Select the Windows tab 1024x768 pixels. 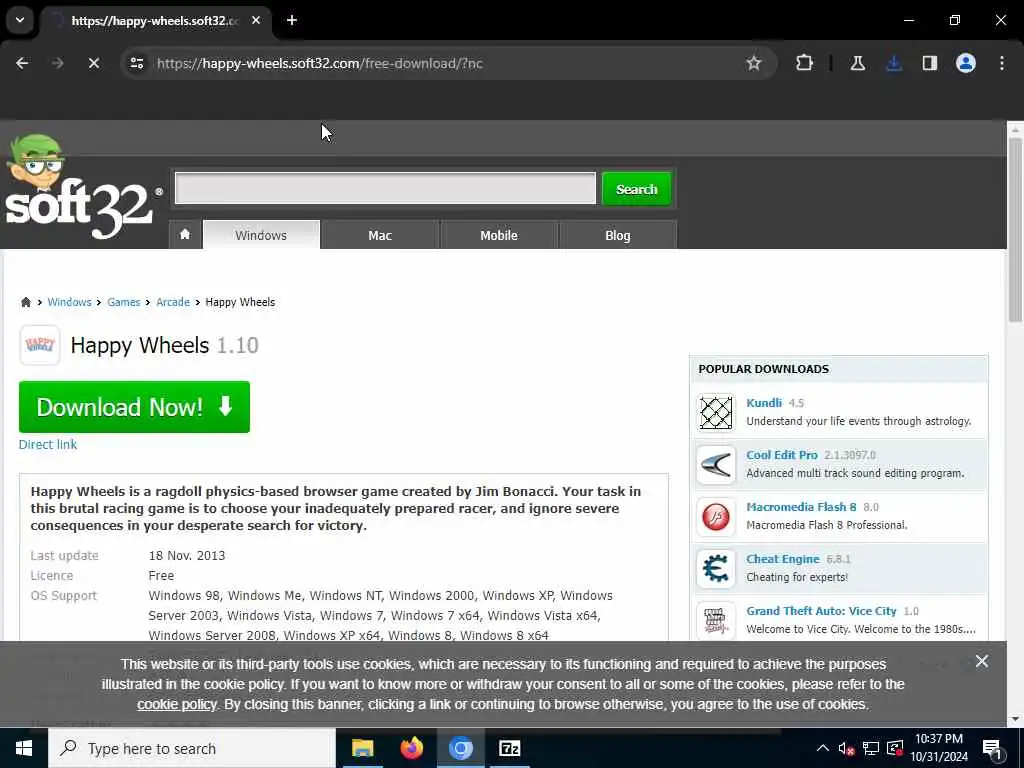[261, 235]
